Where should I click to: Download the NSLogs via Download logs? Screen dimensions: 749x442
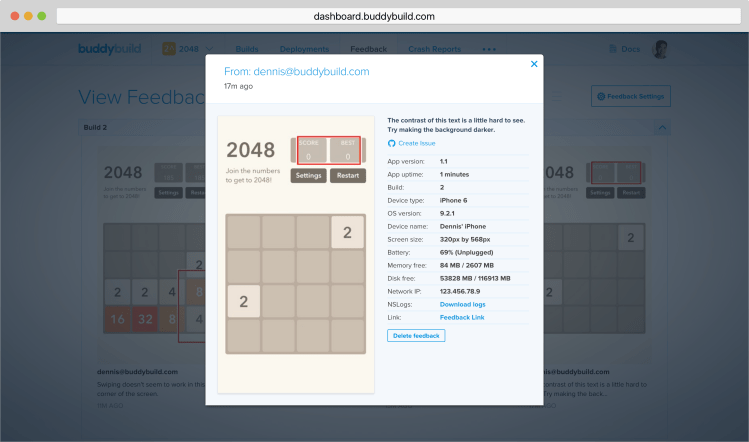click(x=462, y=304)
